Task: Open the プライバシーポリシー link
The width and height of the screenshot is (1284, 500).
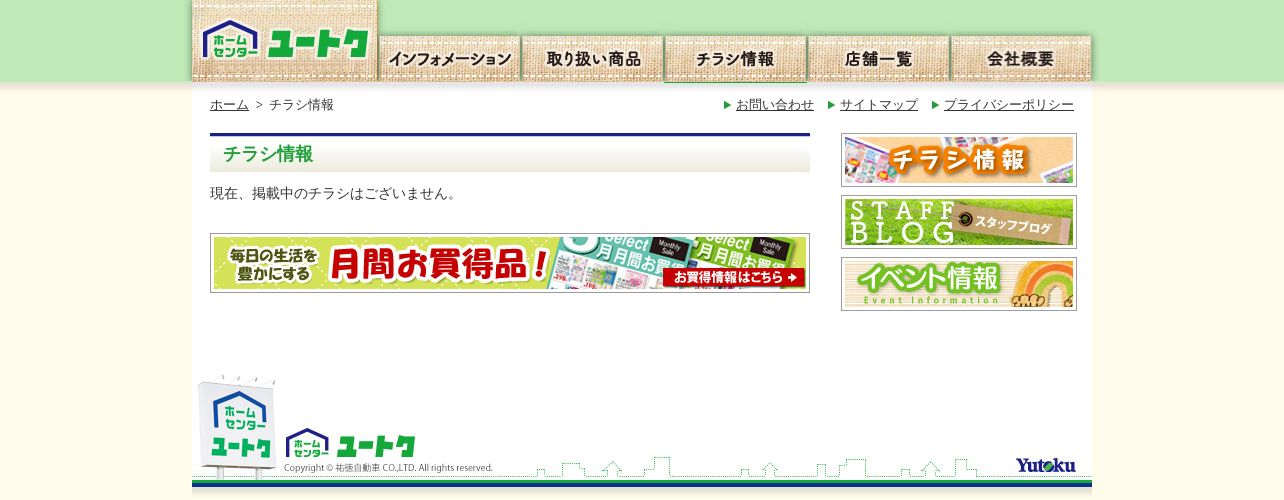Action: [x=1009, y=105]
